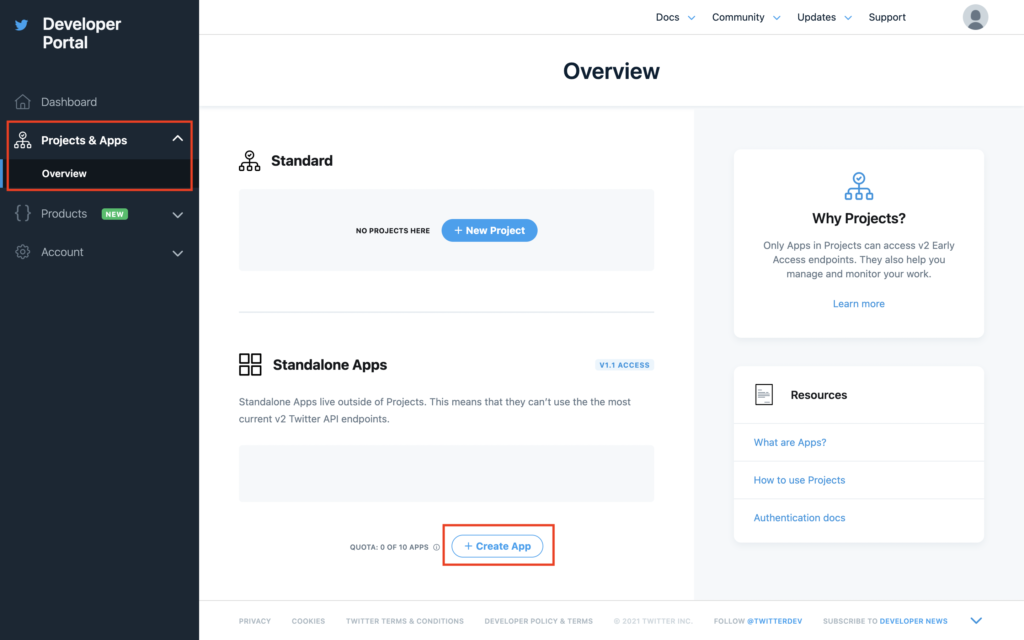Click the Standard section heading
This screenshot has height=640, width=1024.
tap(302, 161)
